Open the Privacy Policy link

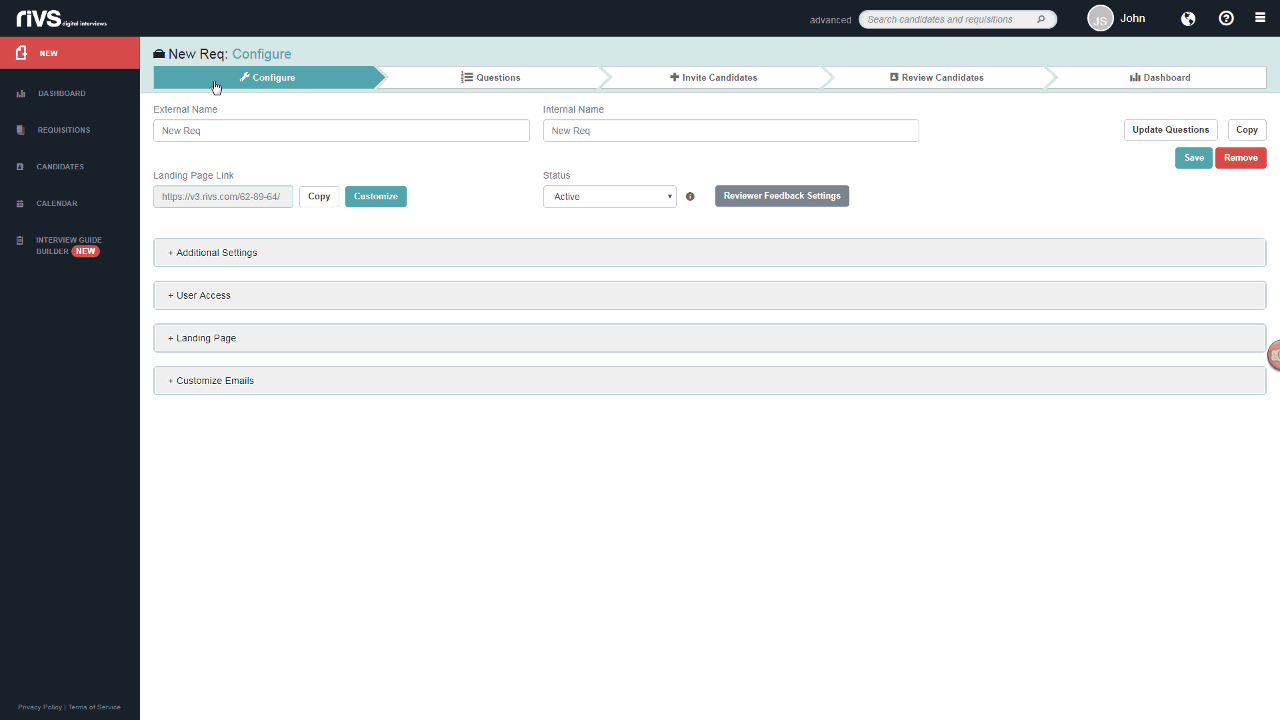pyautogui.click(x=40, y=707)
